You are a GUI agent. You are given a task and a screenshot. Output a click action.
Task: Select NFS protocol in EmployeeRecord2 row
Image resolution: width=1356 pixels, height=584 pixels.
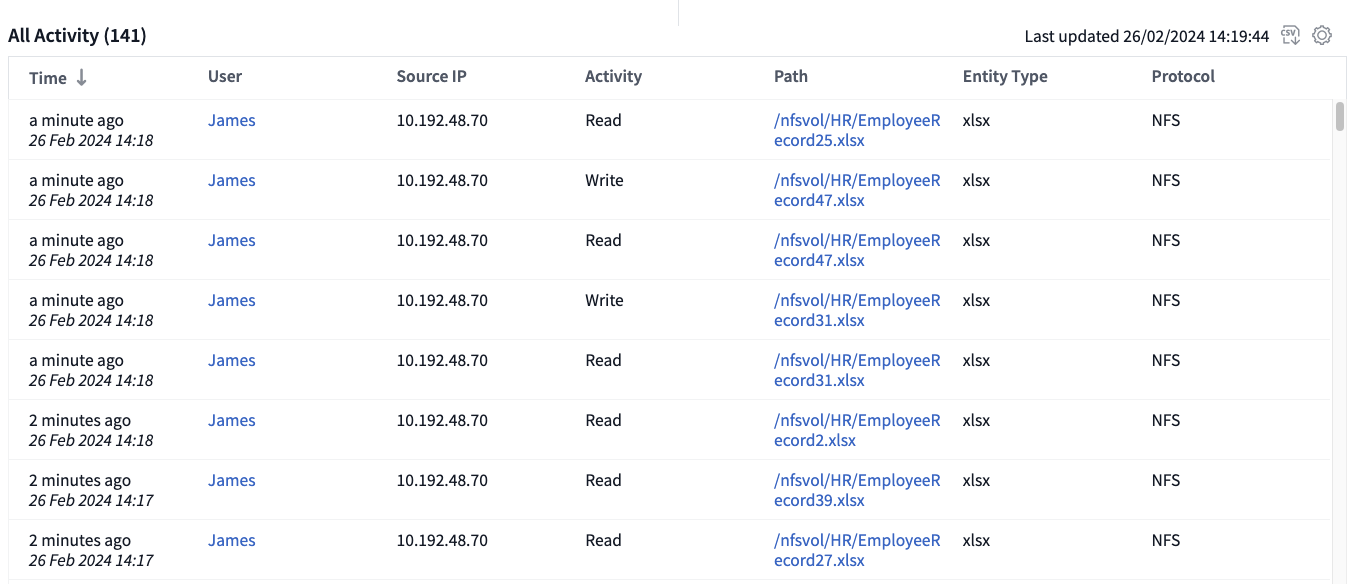(x=1166, y=420)
